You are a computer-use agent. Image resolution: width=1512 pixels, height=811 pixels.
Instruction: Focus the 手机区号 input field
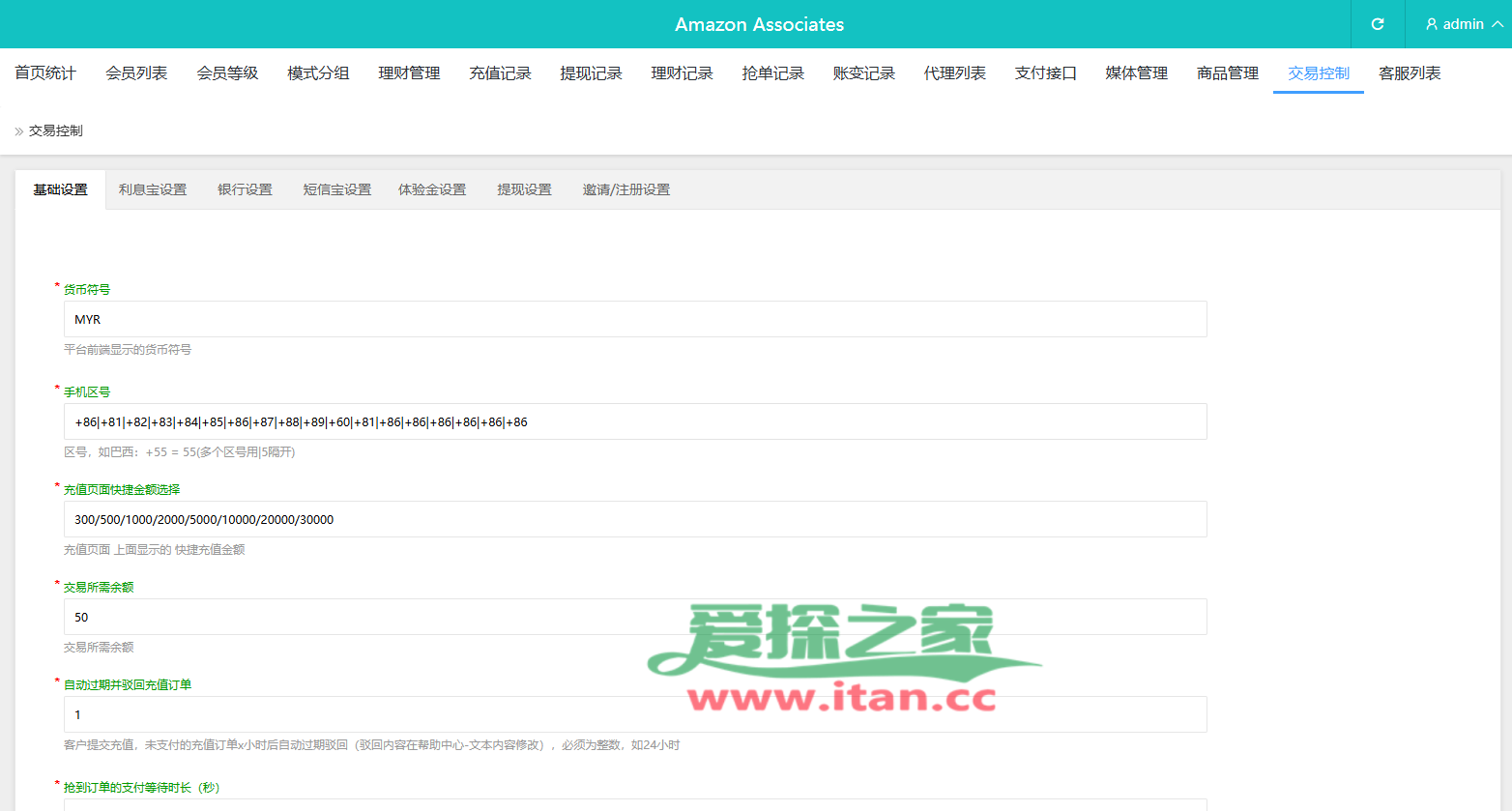coord(634,421)
